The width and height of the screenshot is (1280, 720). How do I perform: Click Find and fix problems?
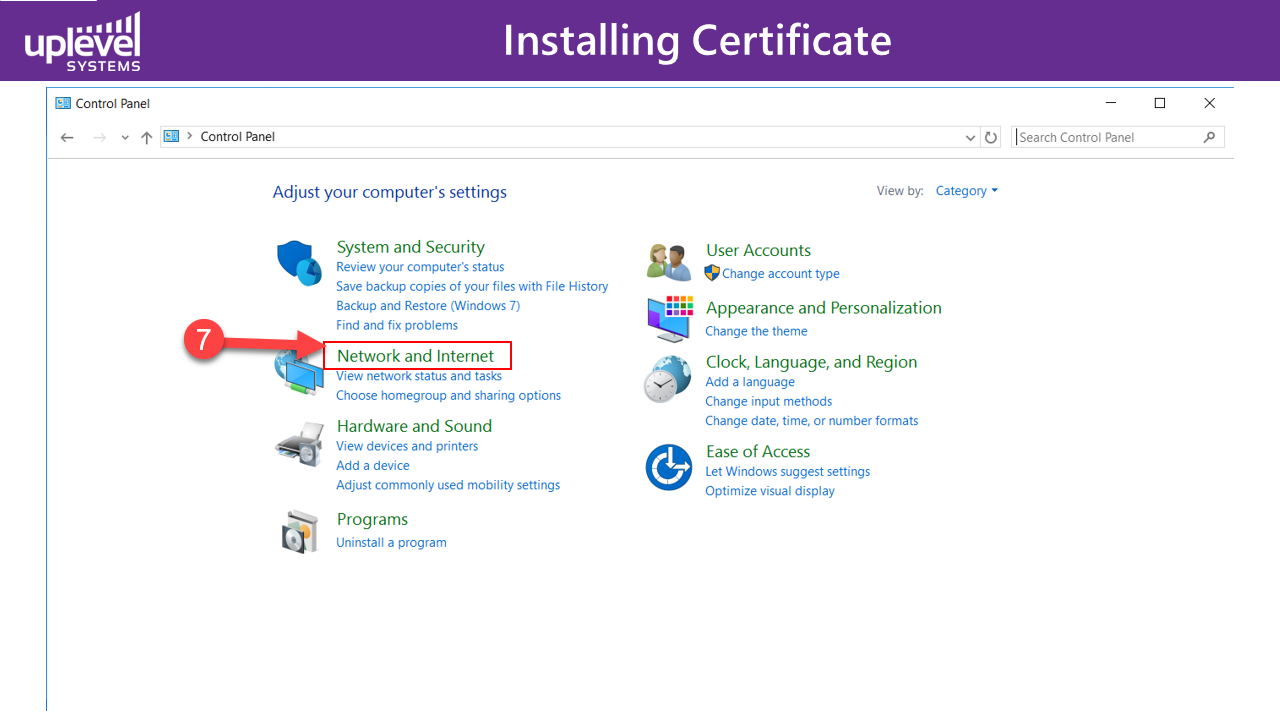tap(397, 325)
